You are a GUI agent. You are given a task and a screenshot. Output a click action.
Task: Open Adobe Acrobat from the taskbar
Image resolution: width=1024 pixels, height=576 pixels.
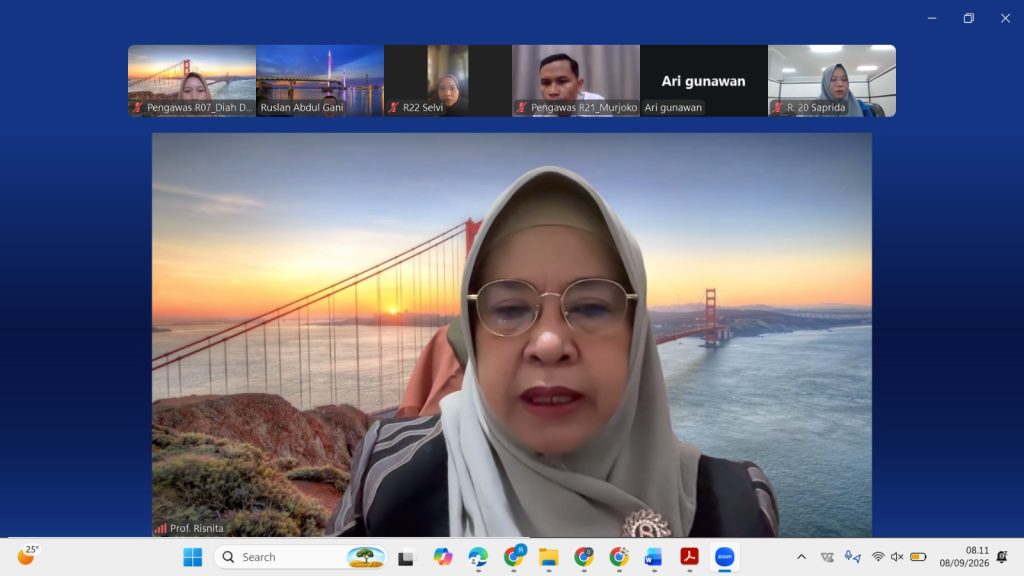689,556
